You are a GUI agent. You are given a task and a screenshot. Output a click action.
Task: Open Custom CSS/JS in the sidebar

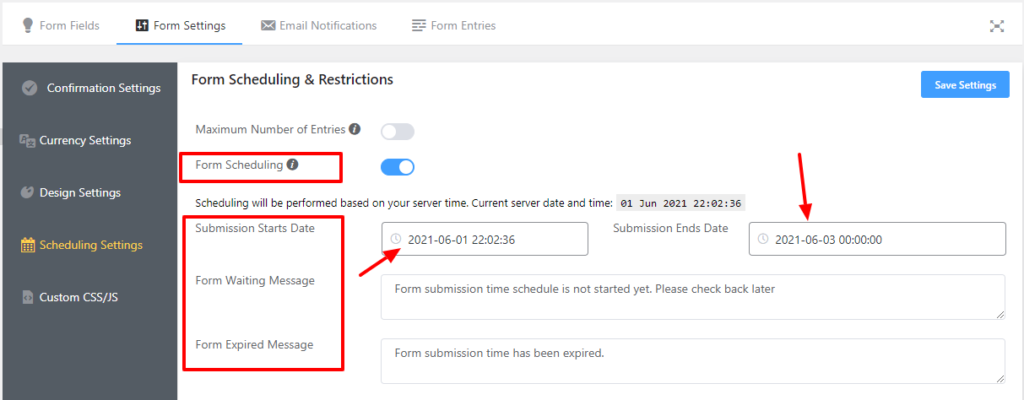(78, 297)
